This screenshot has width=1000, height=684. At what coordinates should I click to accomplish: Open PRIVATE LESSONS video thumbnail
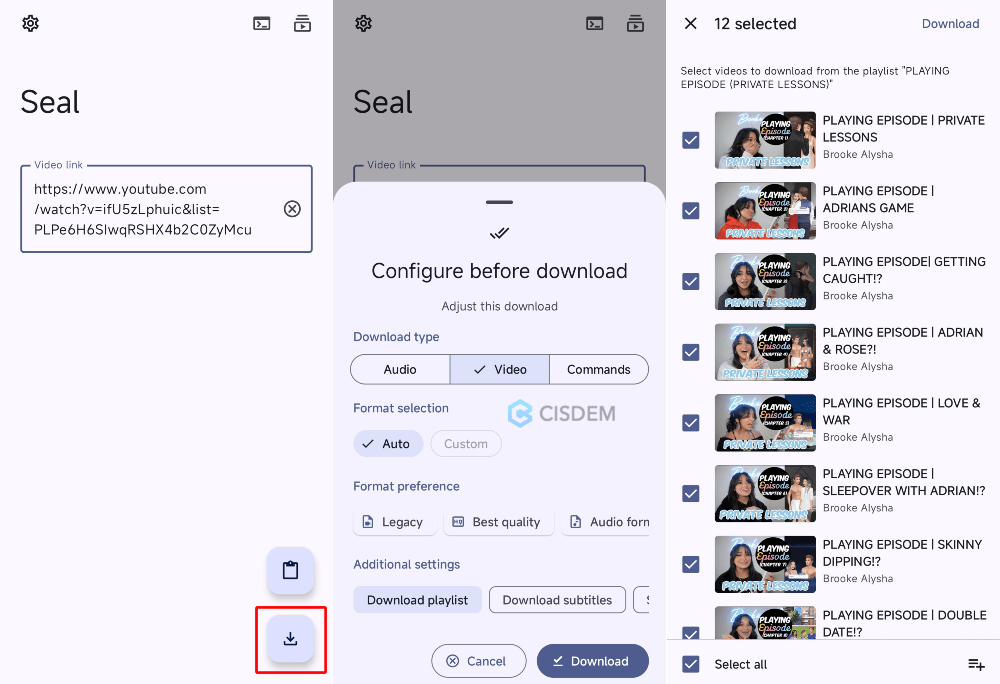(x=765, y=140)
